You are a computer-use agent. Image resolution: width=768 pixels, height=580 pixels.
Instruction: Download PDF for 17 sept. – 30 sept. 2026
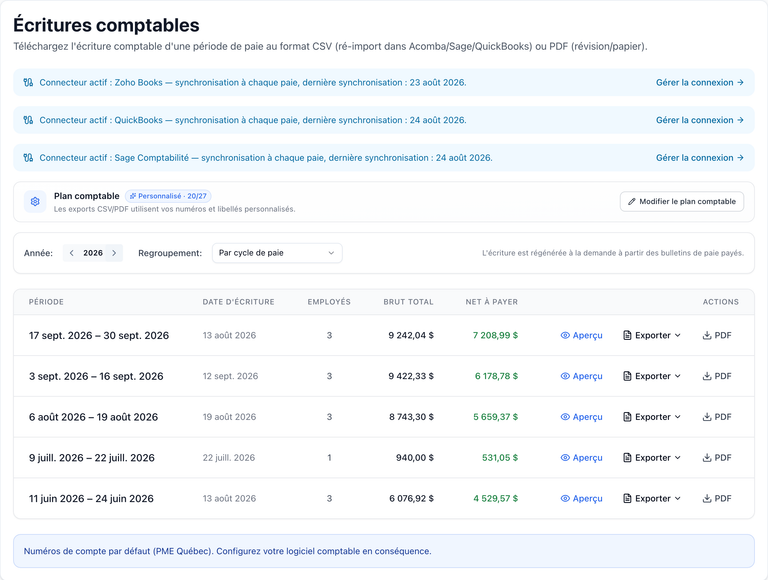click(x=717, y=336)
